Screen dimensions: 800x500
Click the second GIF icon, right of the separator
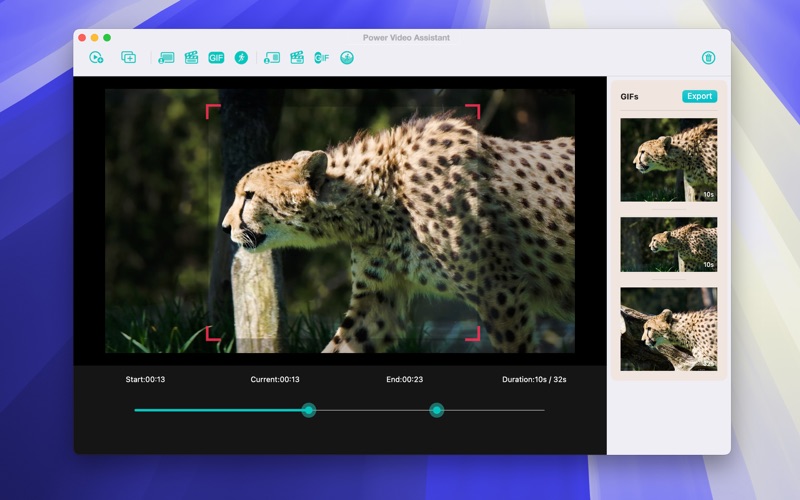pos(322,58)
